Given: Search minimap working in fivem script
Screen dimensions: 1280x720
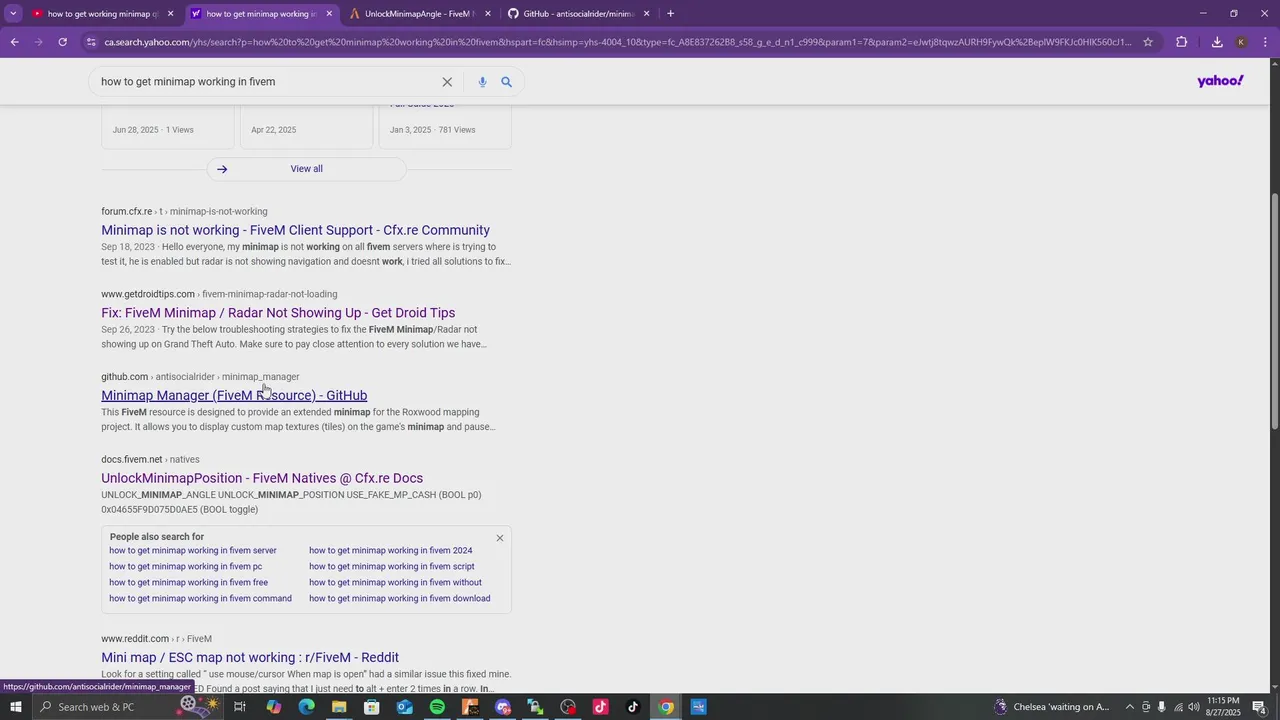Looking at the screenshot, I should [392, 567].
